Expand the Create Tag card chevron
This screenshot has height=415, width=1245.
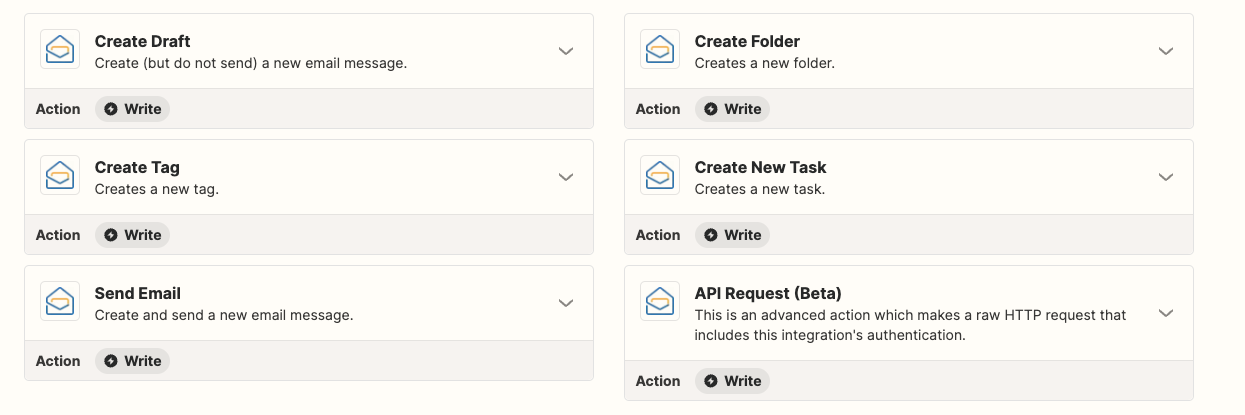coord(566,177)
